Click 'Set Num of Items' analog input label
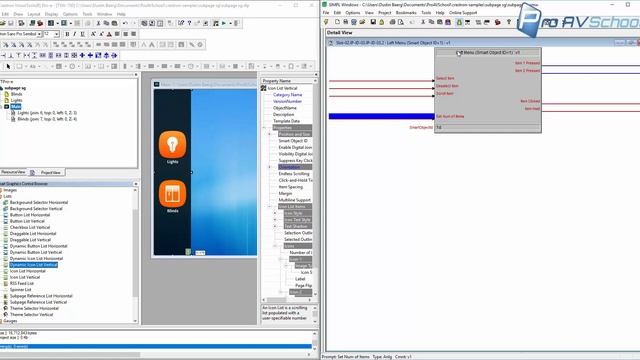 pos(450,116)
